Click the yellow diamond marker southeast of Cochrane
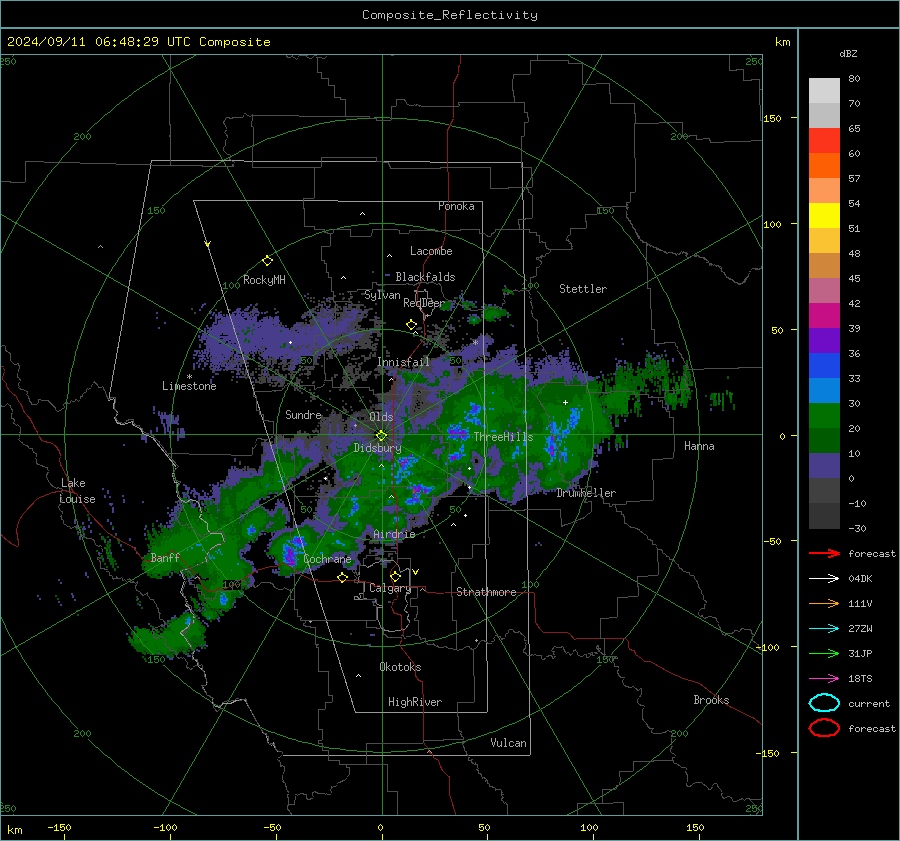The height and width of the screenshot is (841, 900). point(342,578)
